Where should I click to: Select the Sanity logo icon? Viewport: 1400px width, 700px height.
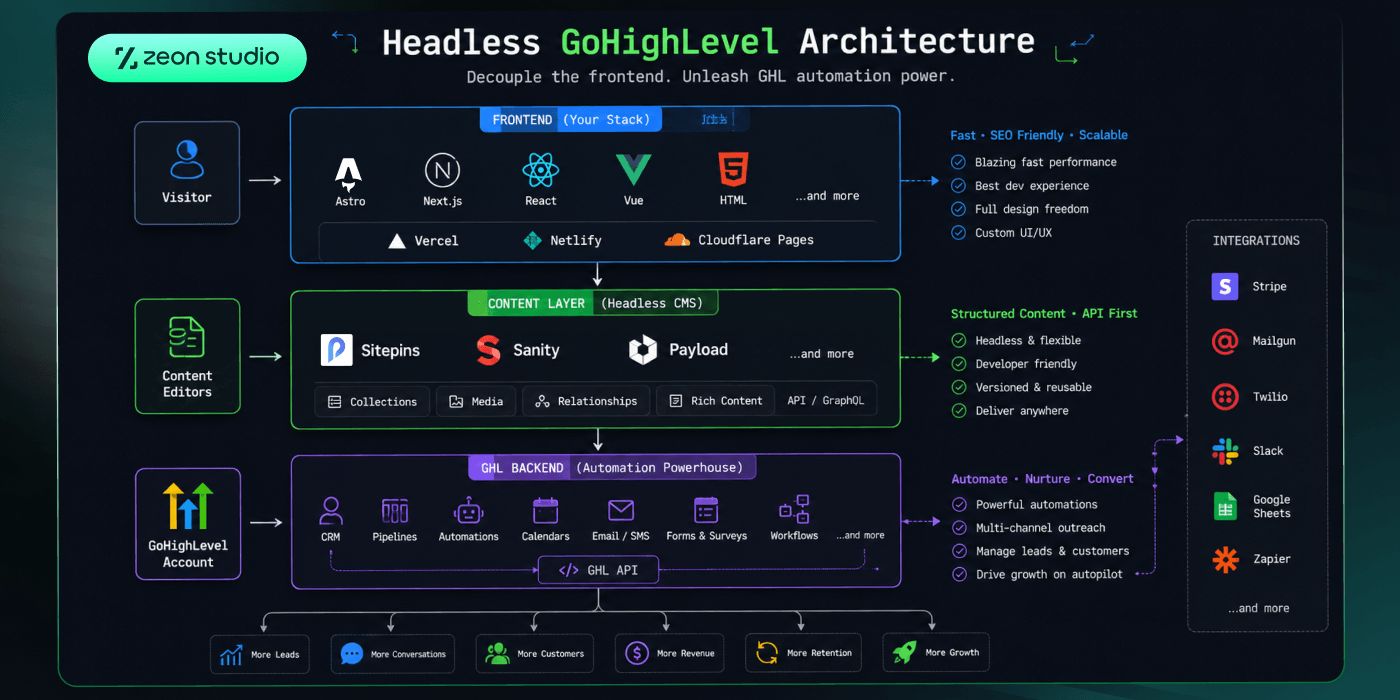coord(488,350)
